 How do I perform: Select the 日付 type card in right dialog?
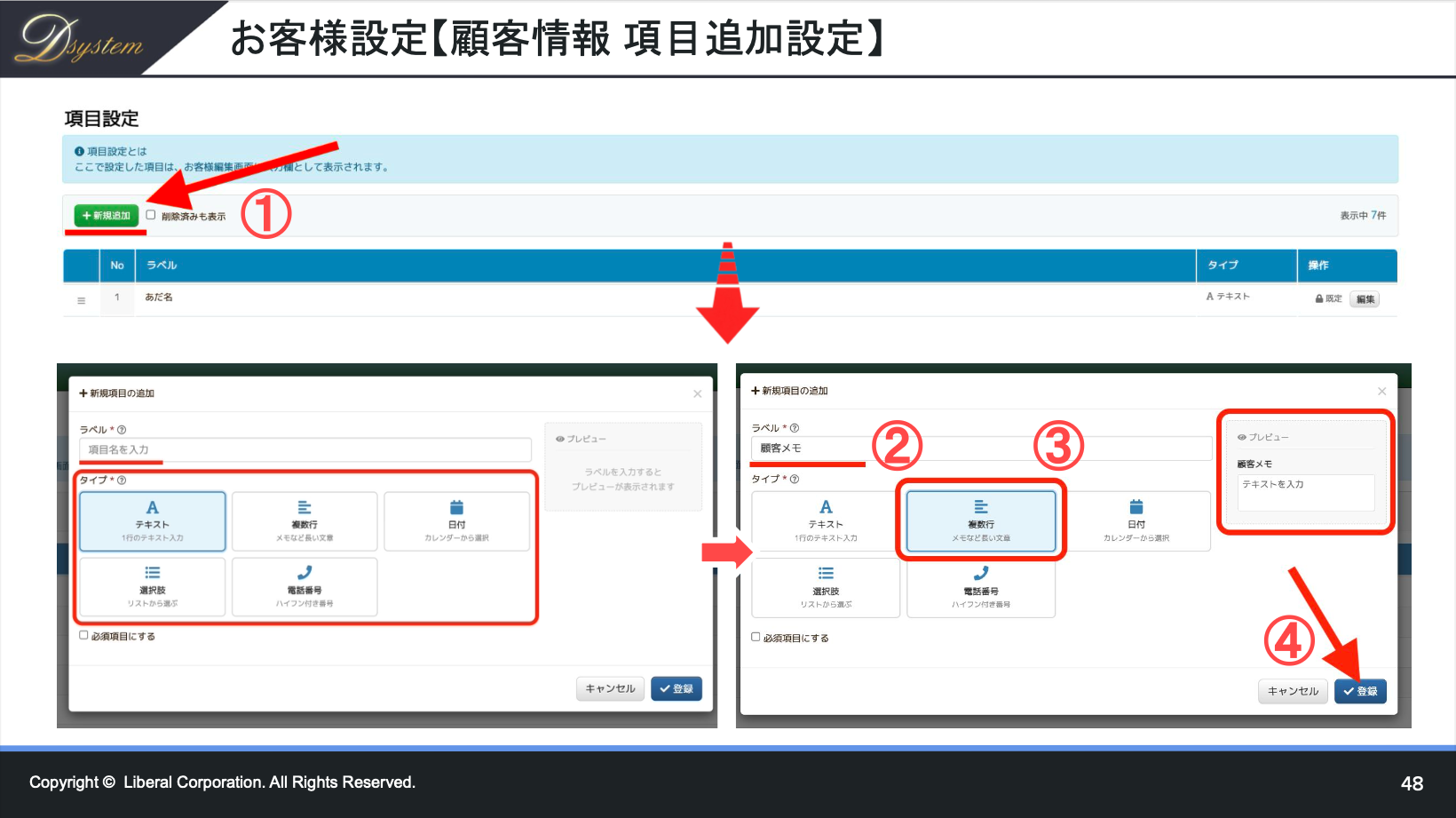1136,521
